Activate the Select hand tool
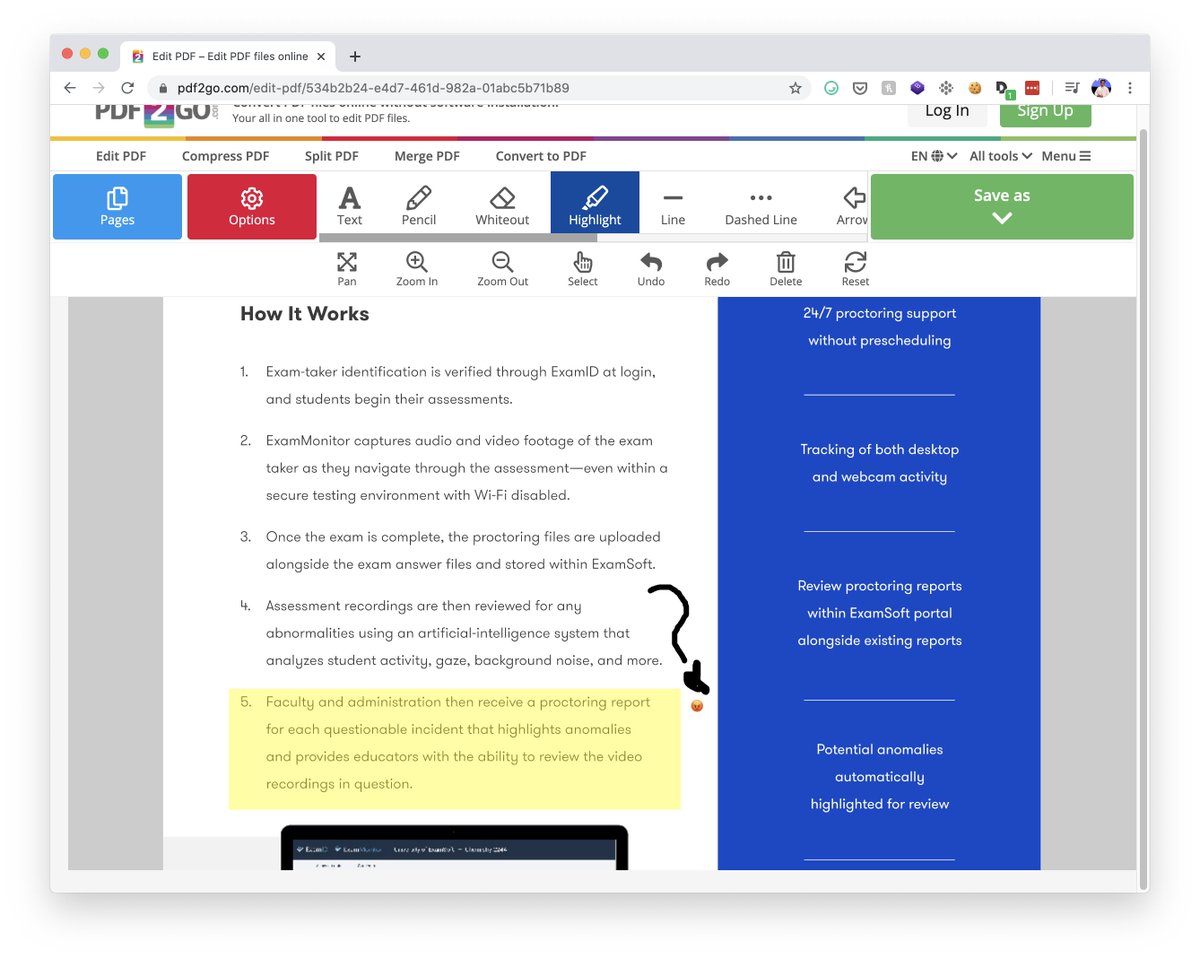This screenshot has height=959, width=1200. point(583,269)
